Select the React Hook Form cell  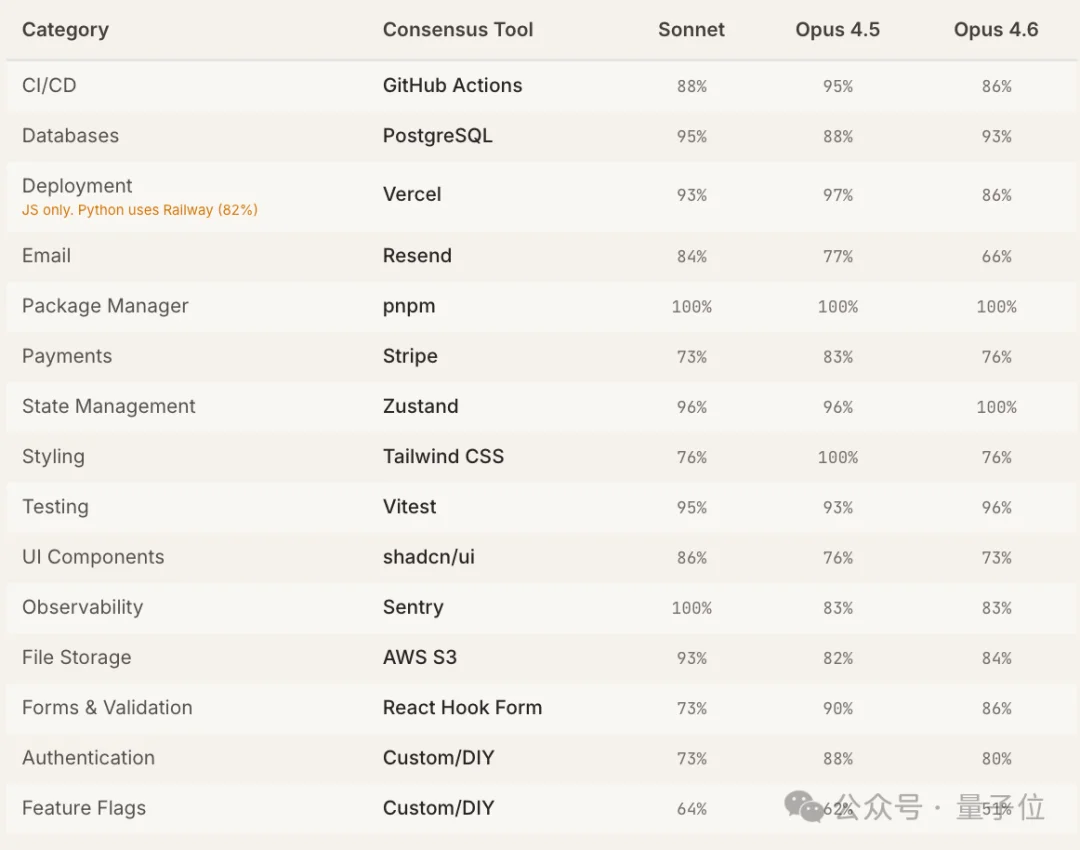tap(462, 708)
